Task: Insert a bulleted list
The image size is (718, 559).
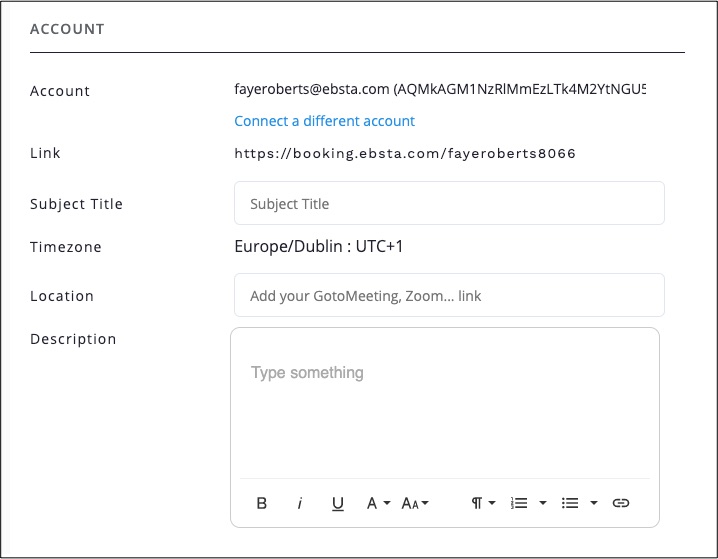Action: (x=570, y=503)
